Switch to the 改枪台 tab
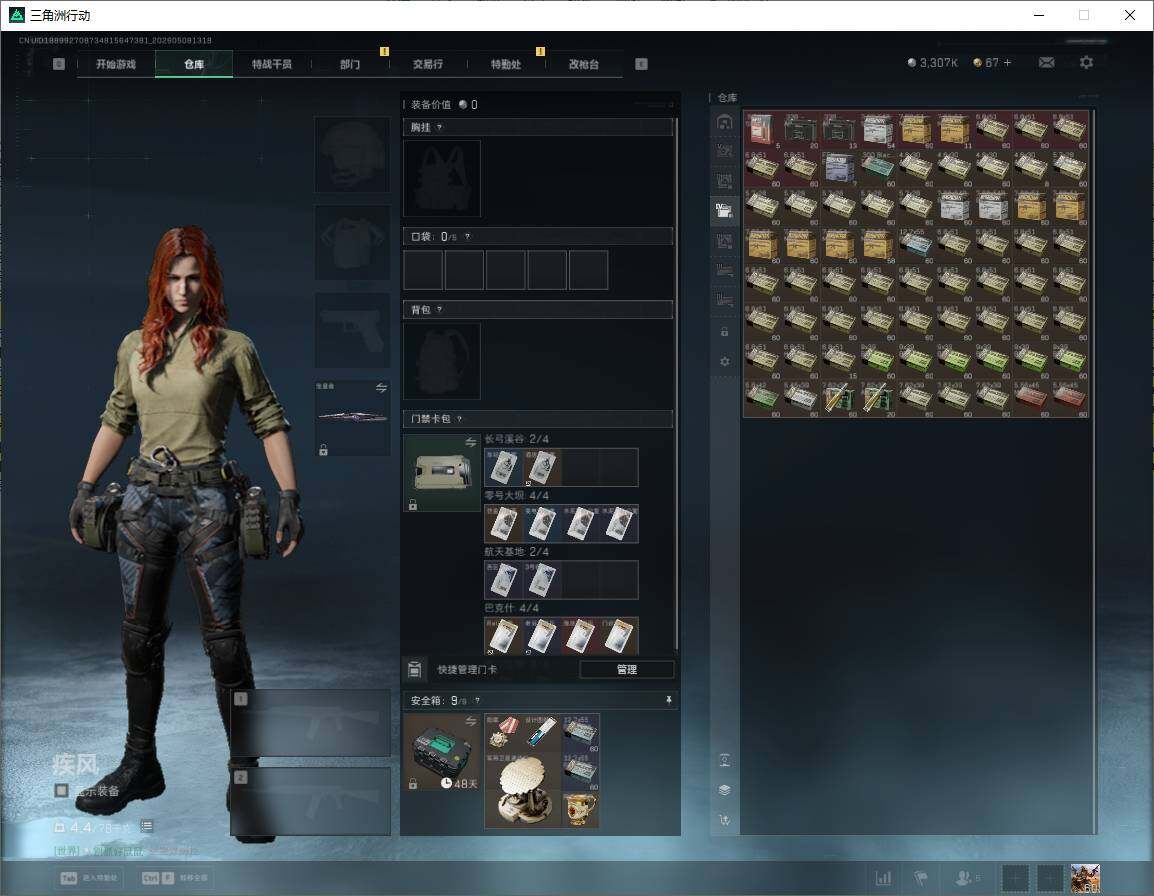 (584, 64)
